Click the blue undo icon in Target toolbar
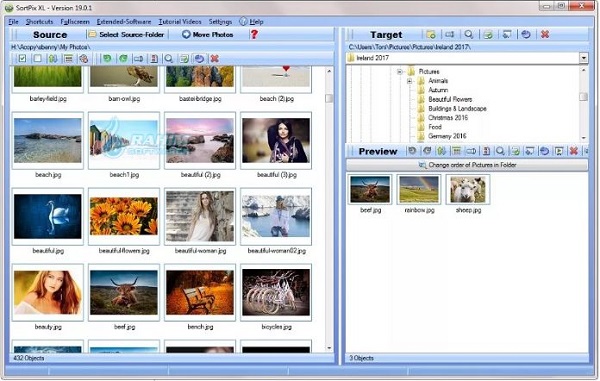 (x=526, y=34)
